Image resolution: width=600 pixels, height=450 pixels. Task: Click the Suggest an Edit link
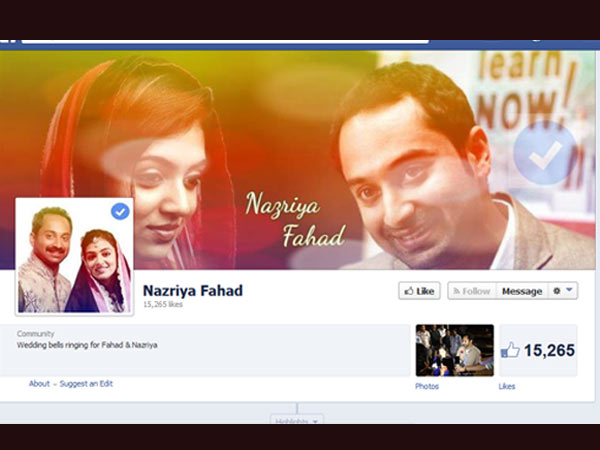click(x=85, y=383)
